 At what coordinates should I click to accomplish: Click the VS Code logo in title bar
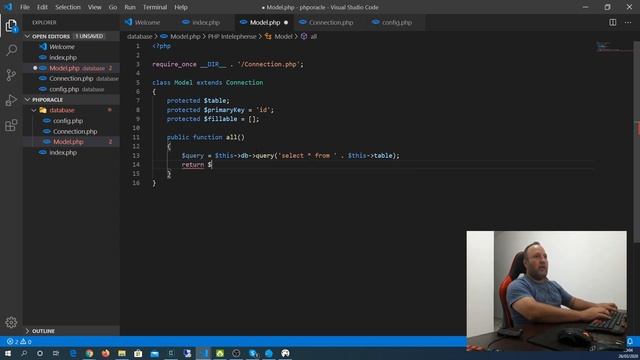[9, 7]
